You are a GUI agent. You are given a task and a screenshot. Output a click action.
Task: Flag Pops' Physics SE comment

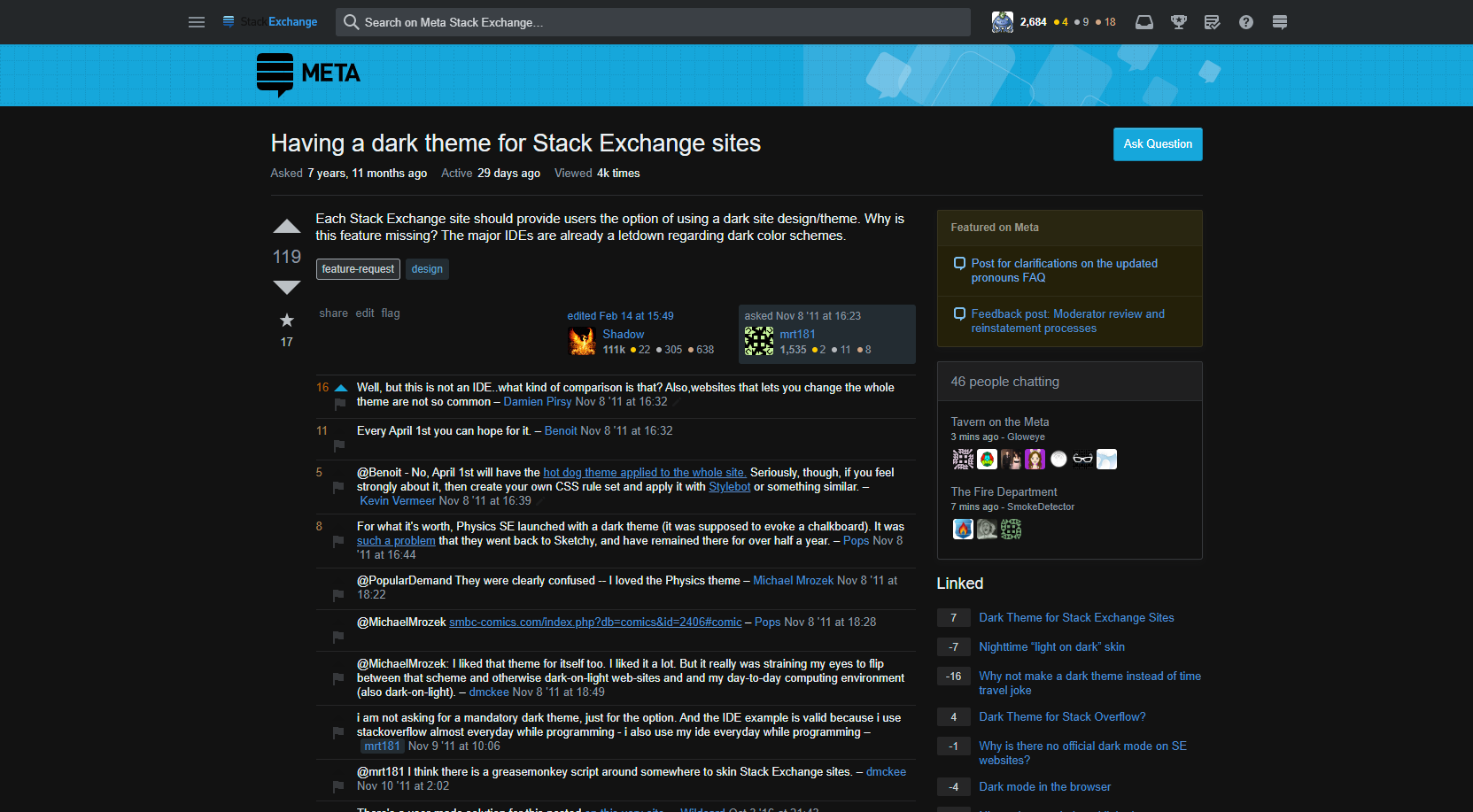click(338, 541)
